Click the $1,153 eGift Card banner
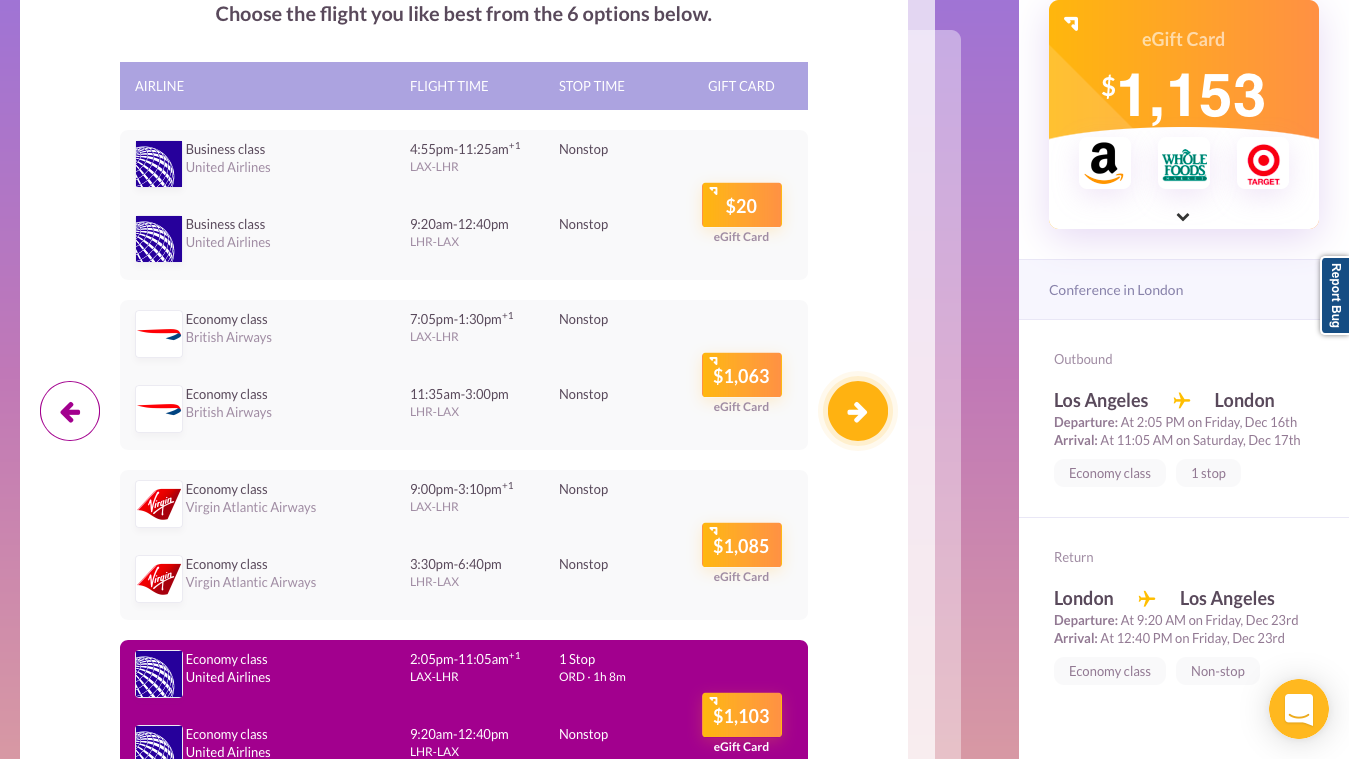The height and width of the screenshot is (759, 1349). pyautogui.click(x=1183, y=80)
